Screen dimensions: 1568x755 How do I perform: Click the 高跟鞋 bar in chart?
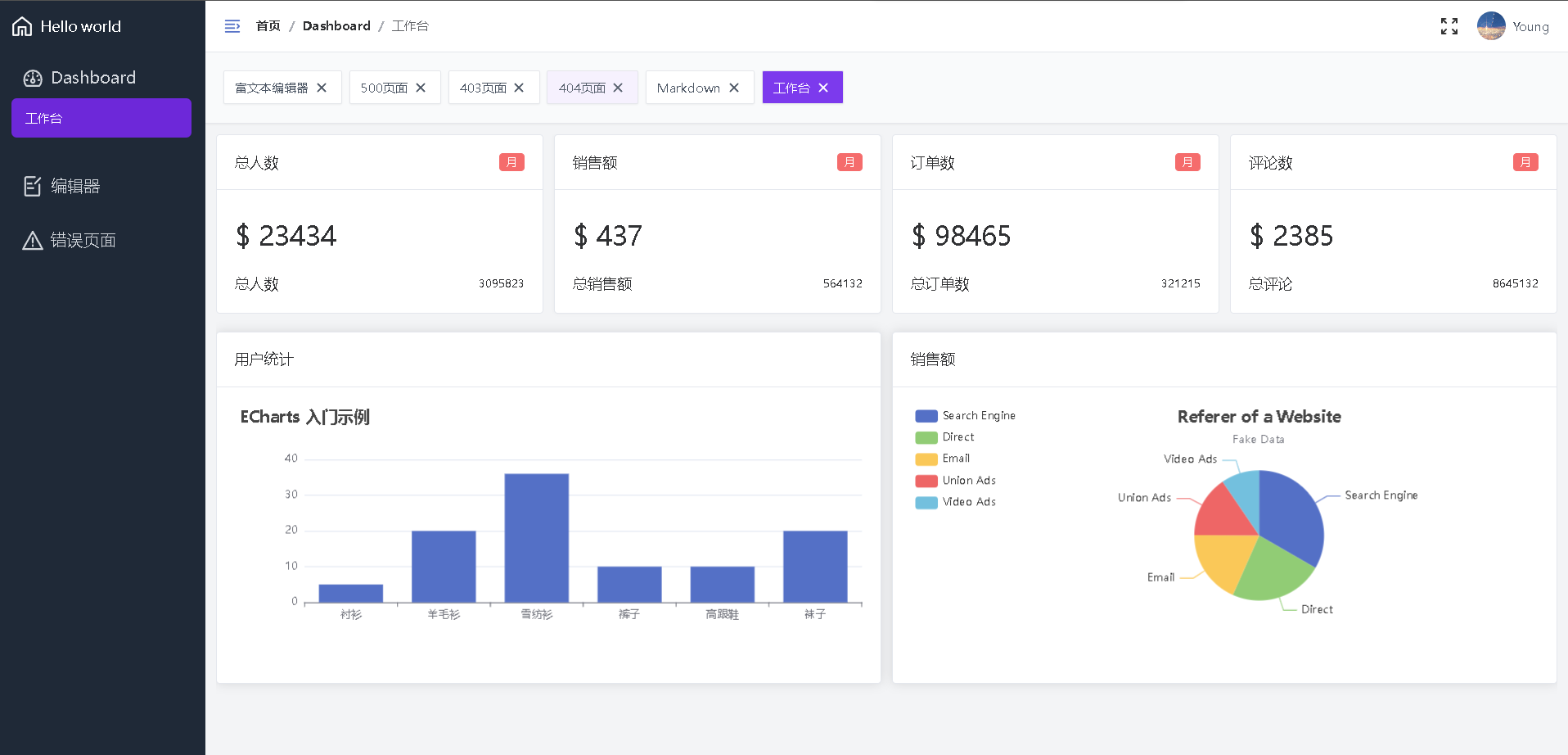(723, 585)
